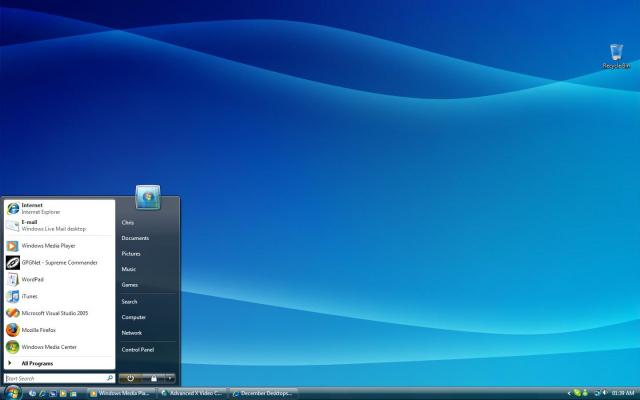Open Documents from the Start menu
Screen dimensions: 640x400
[x=135, y=238]
